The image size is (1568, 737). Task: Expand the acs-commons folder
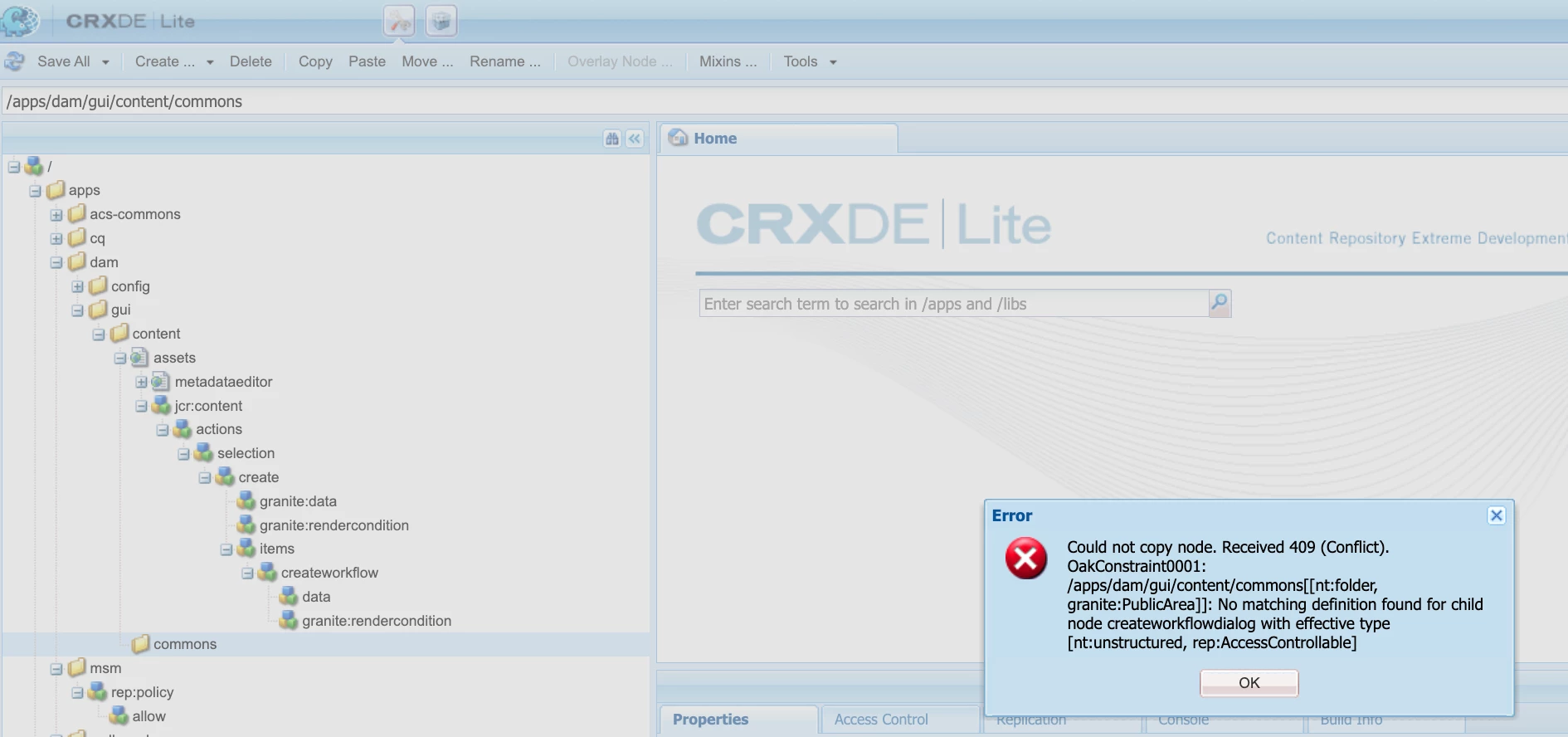56,215
